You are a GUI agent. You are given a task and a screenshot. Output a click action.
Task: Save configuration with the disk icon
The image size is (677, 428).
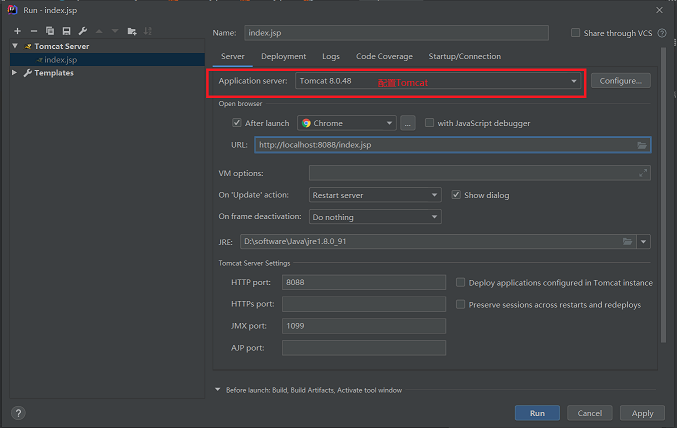(66, 32)
